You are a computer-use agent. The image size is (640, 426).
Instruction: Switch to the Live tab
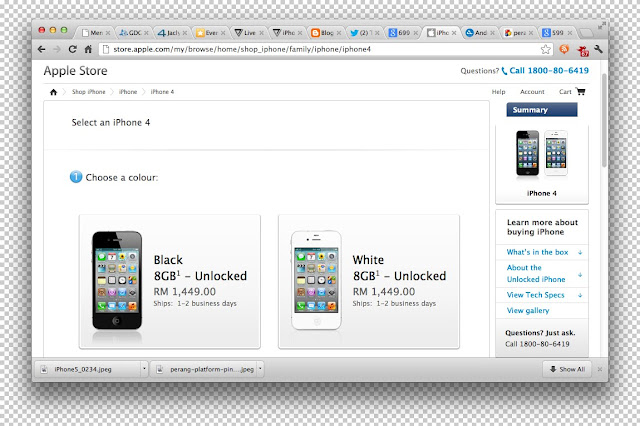click(248, 33)
